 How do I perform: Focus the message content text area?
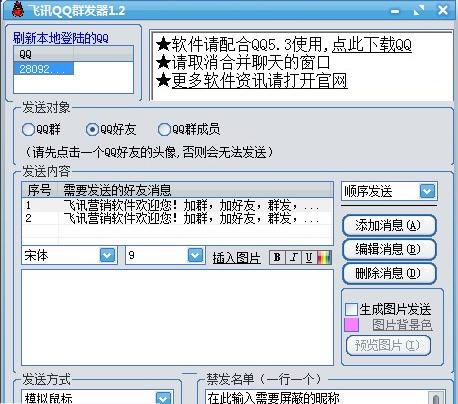click(x=177, y=317)
